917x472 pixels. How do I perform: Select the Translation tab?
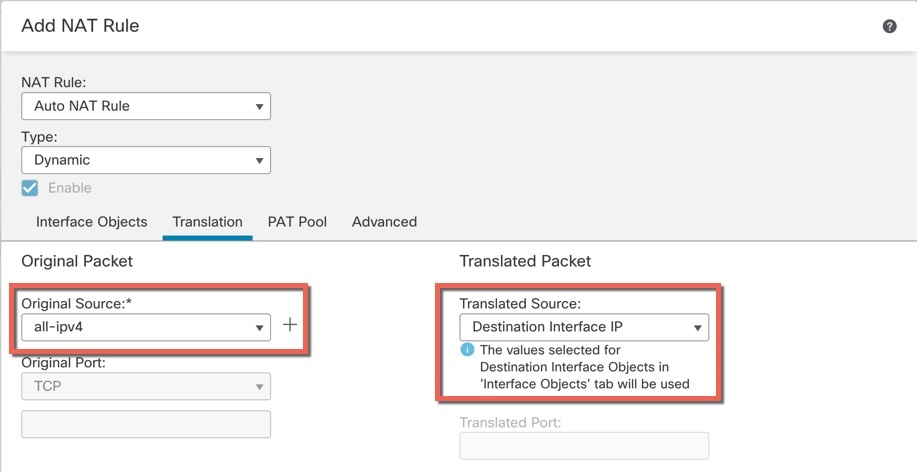pos(208,222)
